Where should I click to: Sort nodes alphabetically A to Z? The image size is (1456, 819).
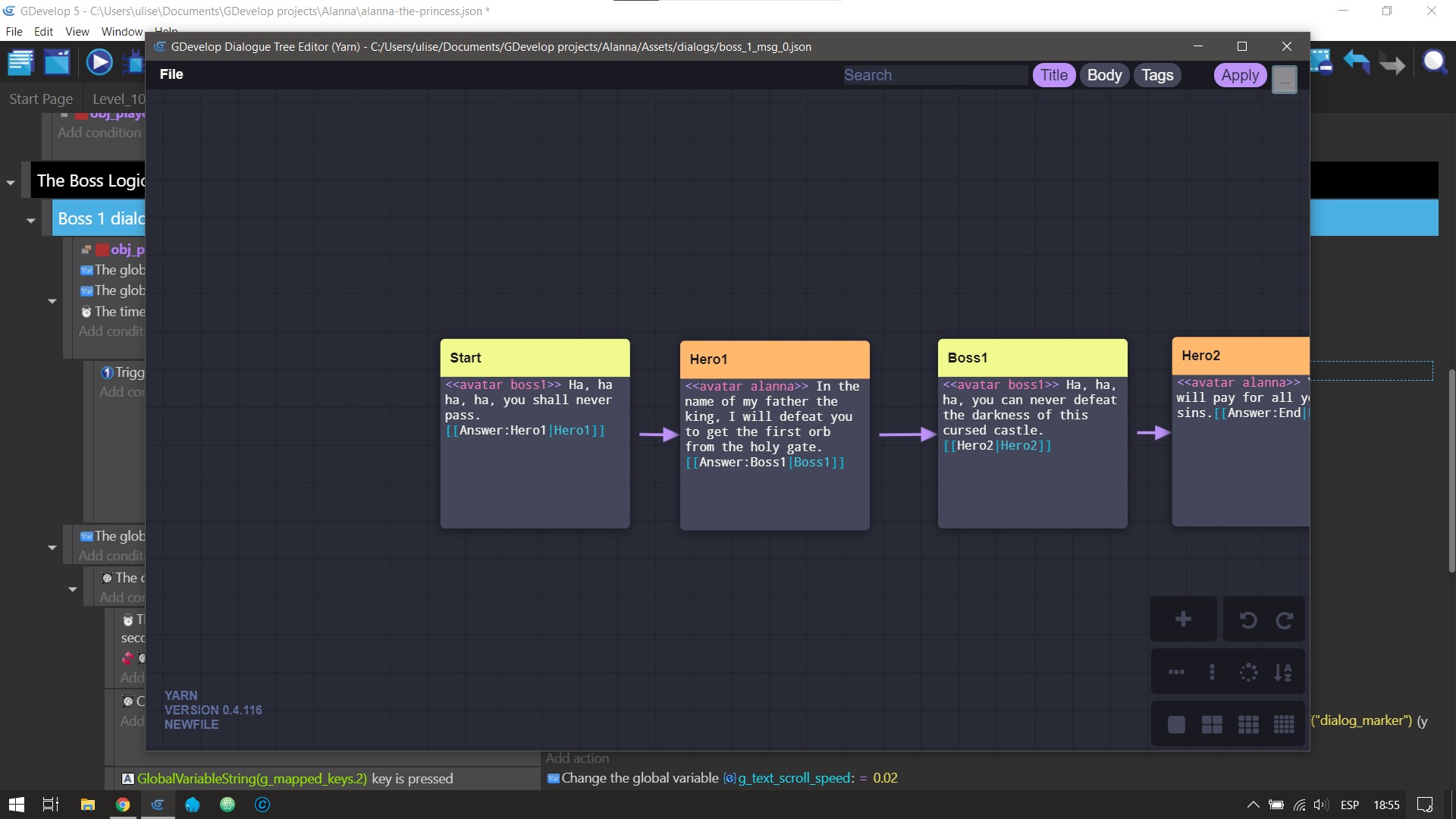(x=1283, y=672)
